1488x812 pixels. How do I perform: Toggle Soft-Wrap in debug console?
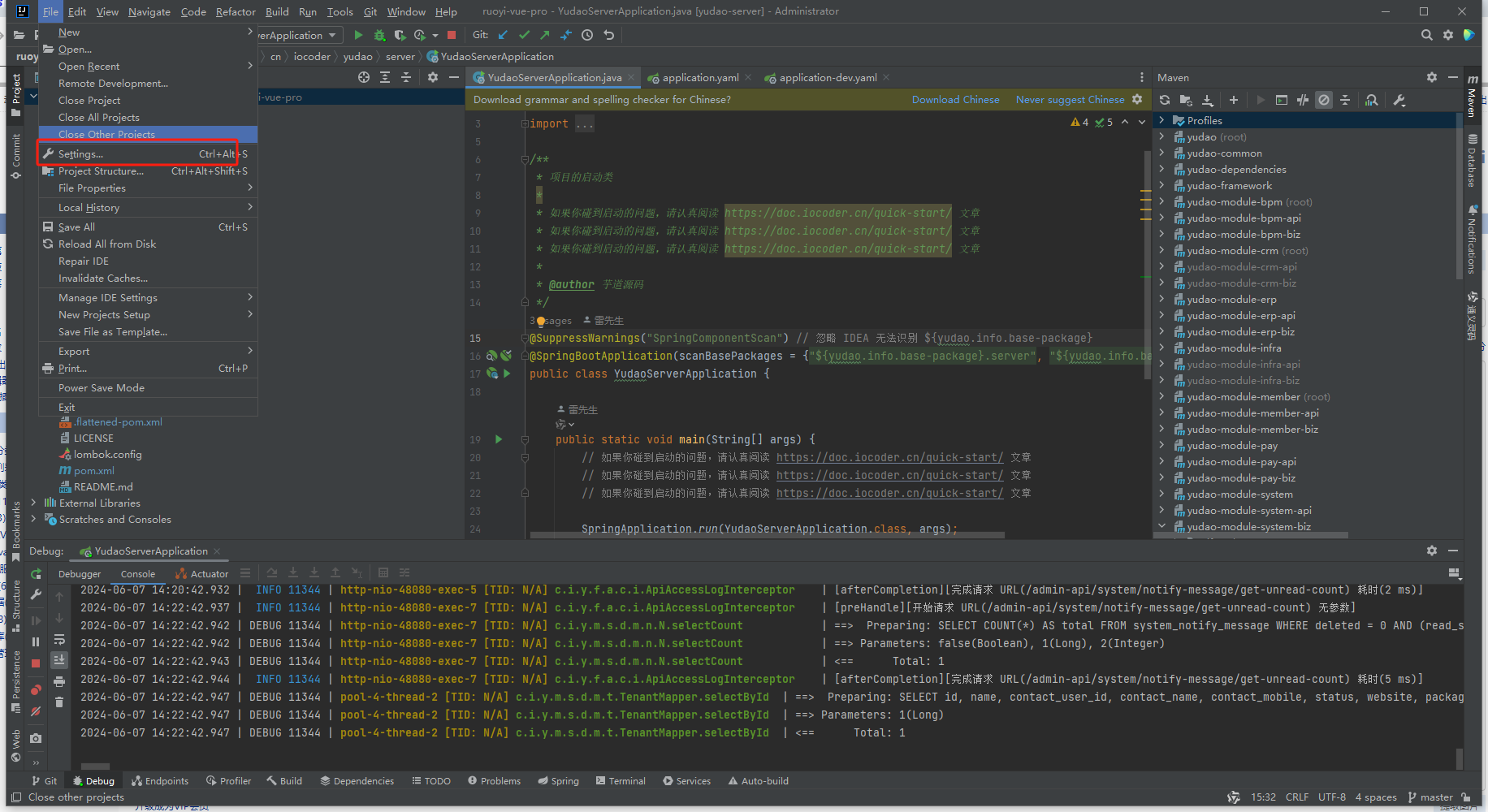(x=59, y=640)
